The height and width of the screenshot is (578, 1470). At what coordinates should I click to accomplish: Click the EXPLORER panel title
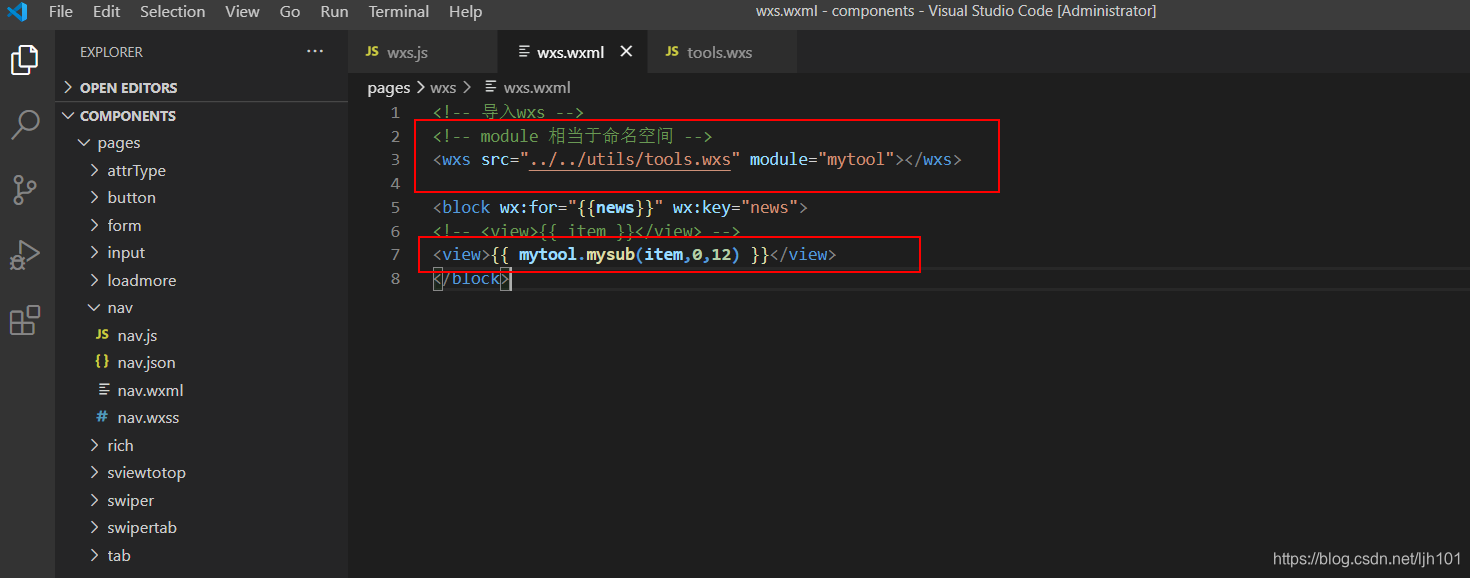tap(111, 52)
